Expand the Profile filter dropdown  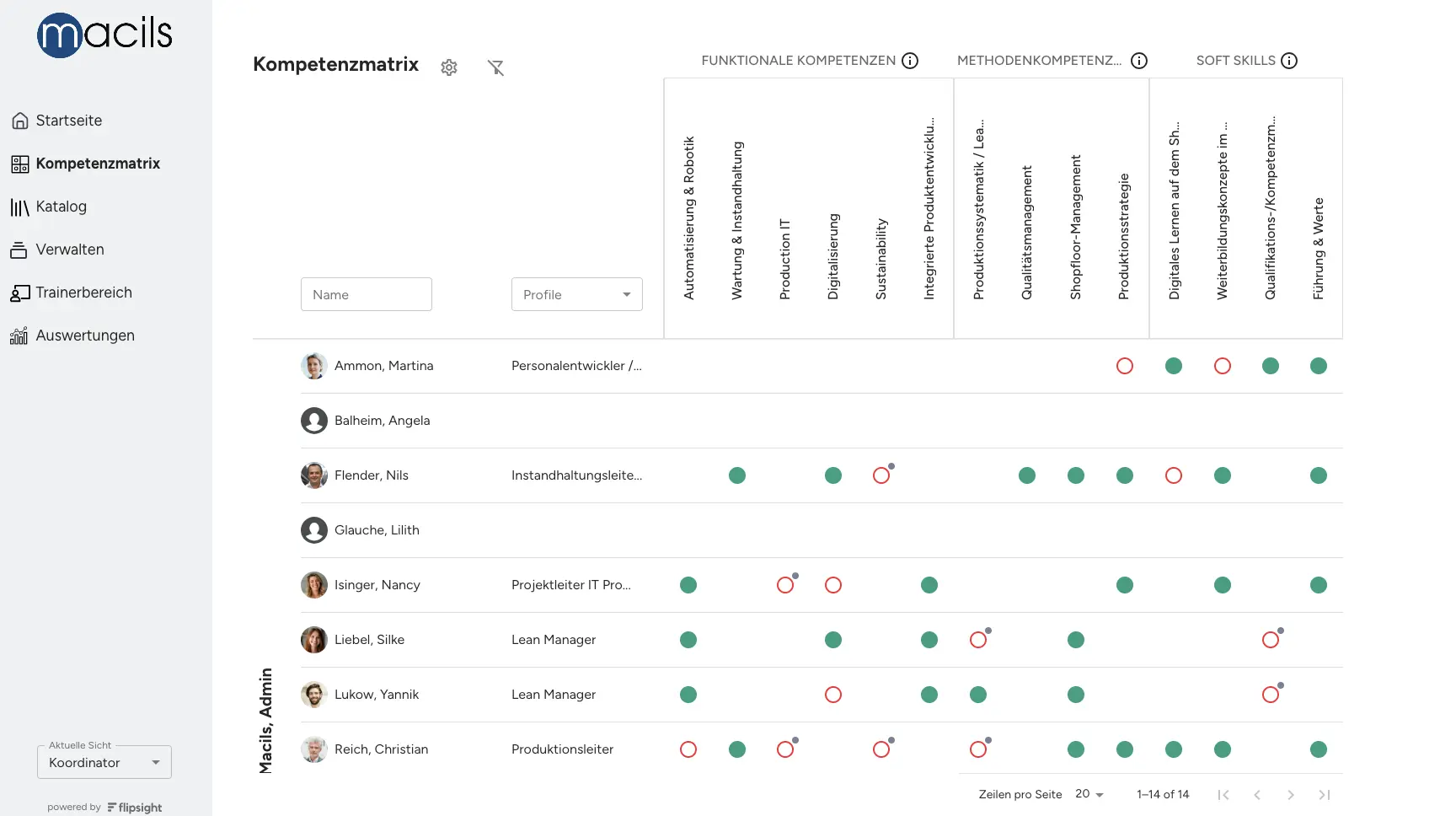pos(577,294)
